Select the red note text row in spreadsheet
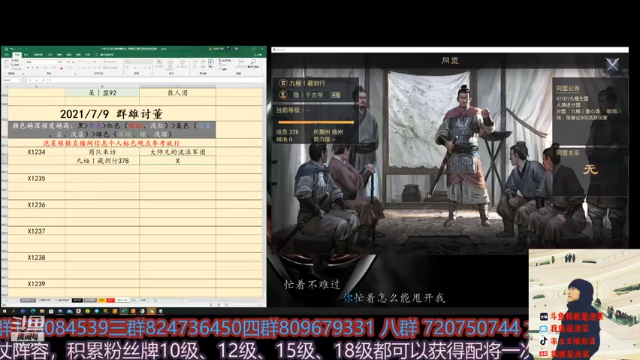The width and height of the screenshot is (640, 360). tap(112, 143)
